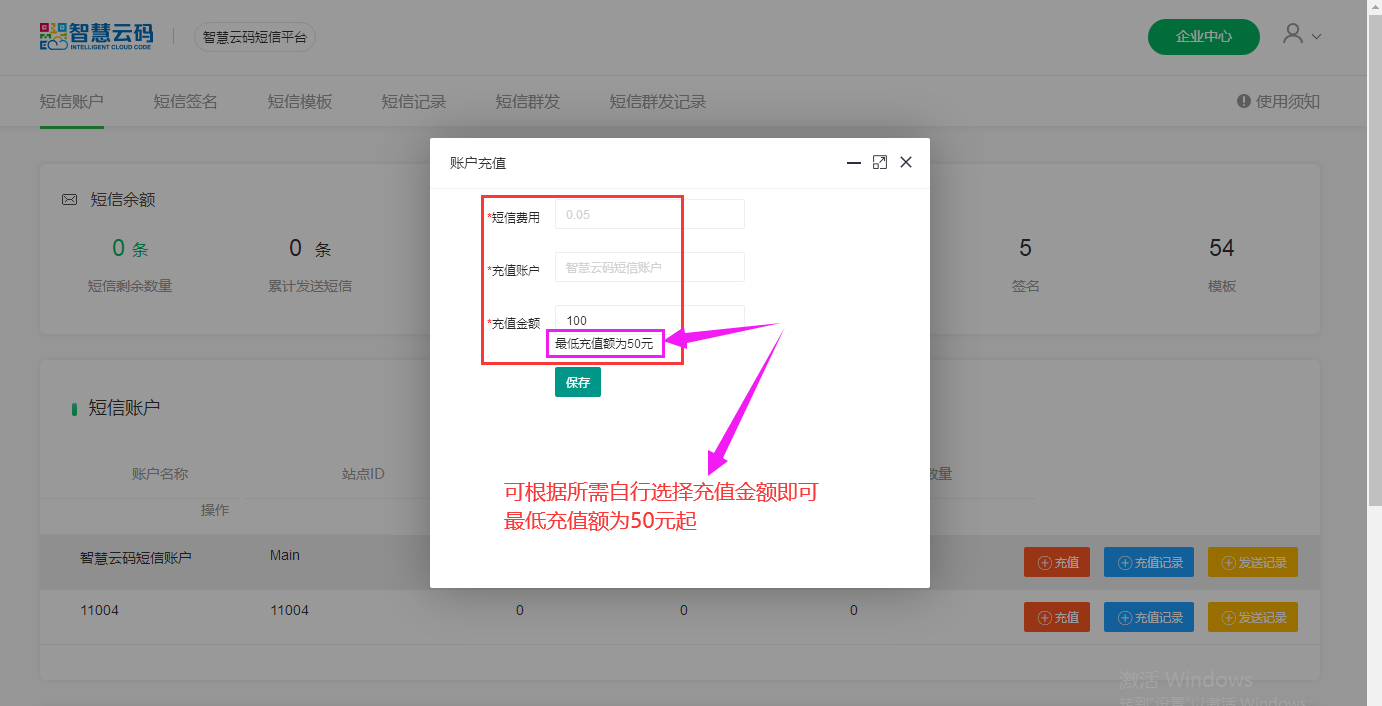The width and height of the screenshot is (1382, 706).
Task: Click the 使用须知 info icon
Action: tap(1244, 101)
